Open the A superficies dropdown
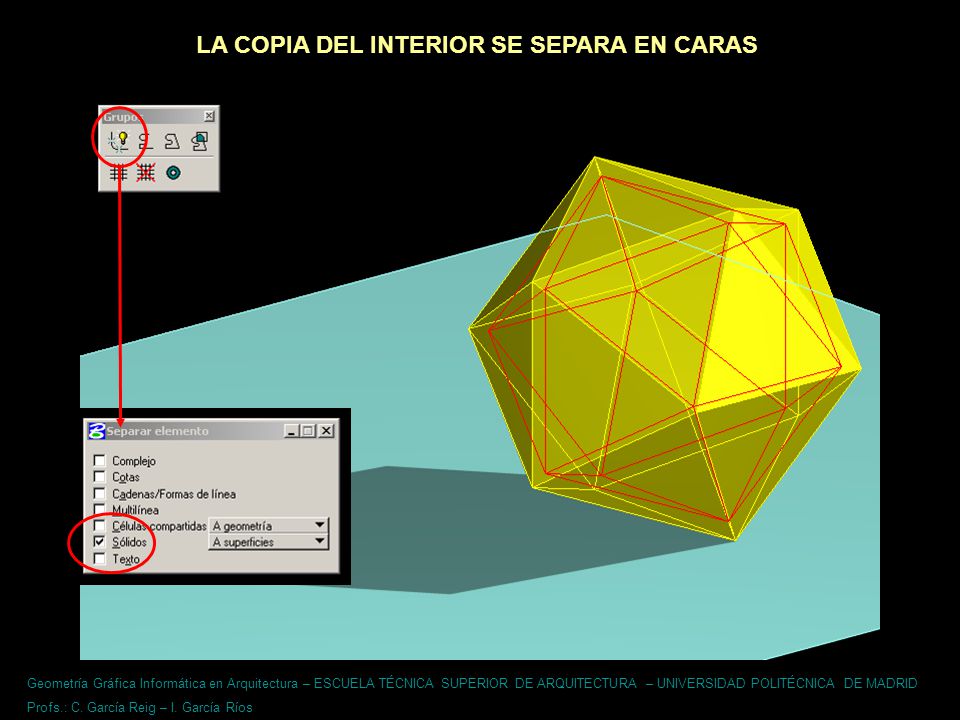 coord(269,542)
